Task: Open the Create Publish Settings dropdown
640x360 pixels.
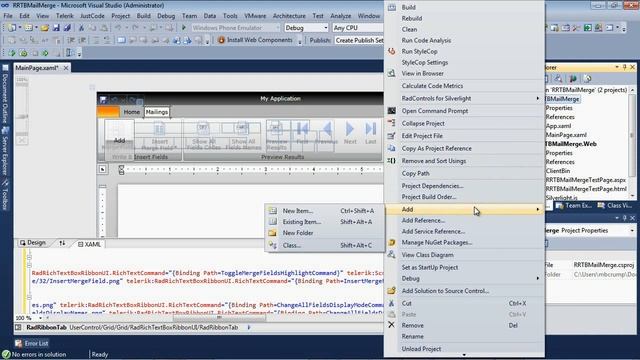Action: tap(359, 40)
